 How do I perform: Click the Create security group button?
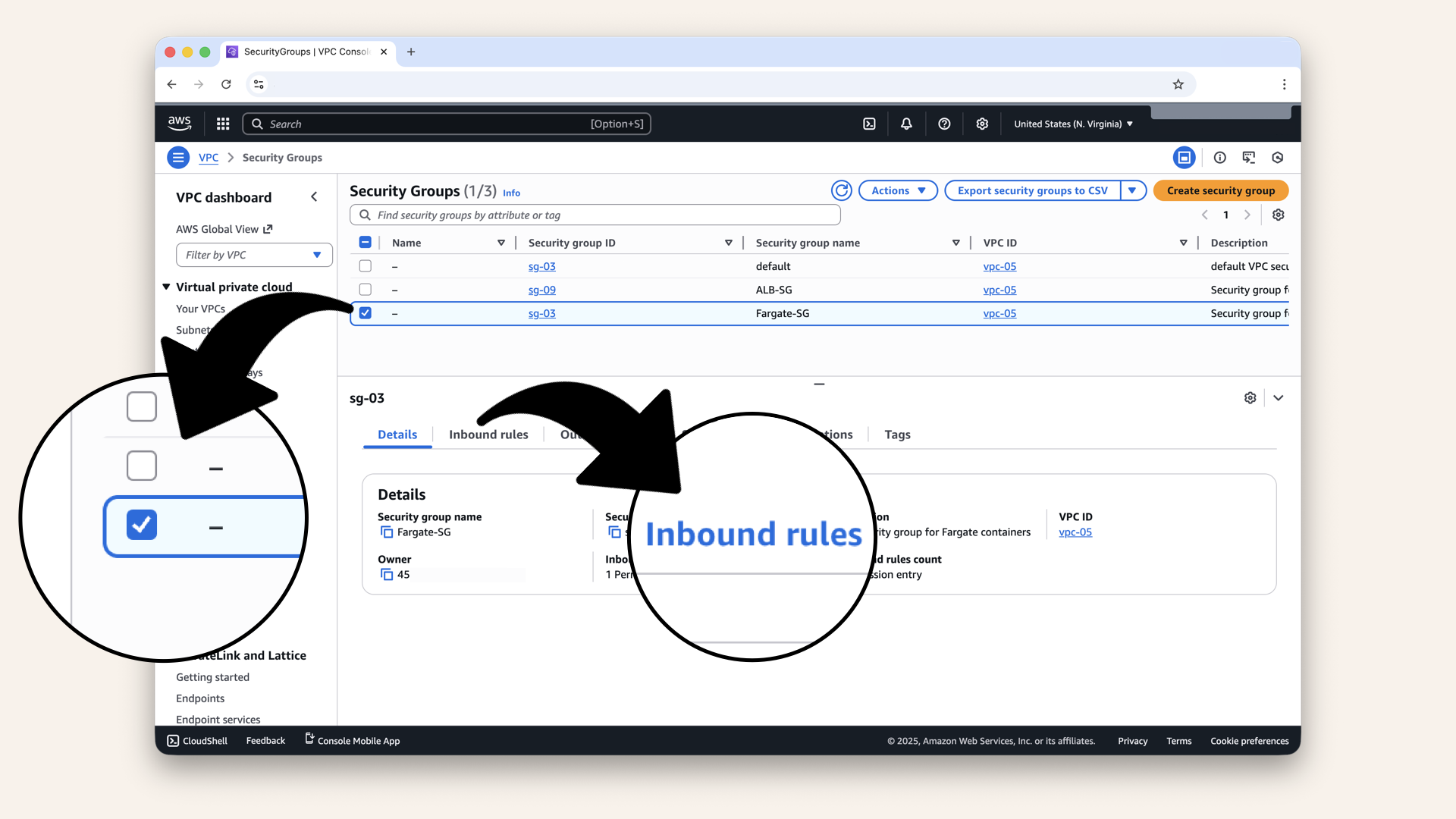(x=1220, y=190)
